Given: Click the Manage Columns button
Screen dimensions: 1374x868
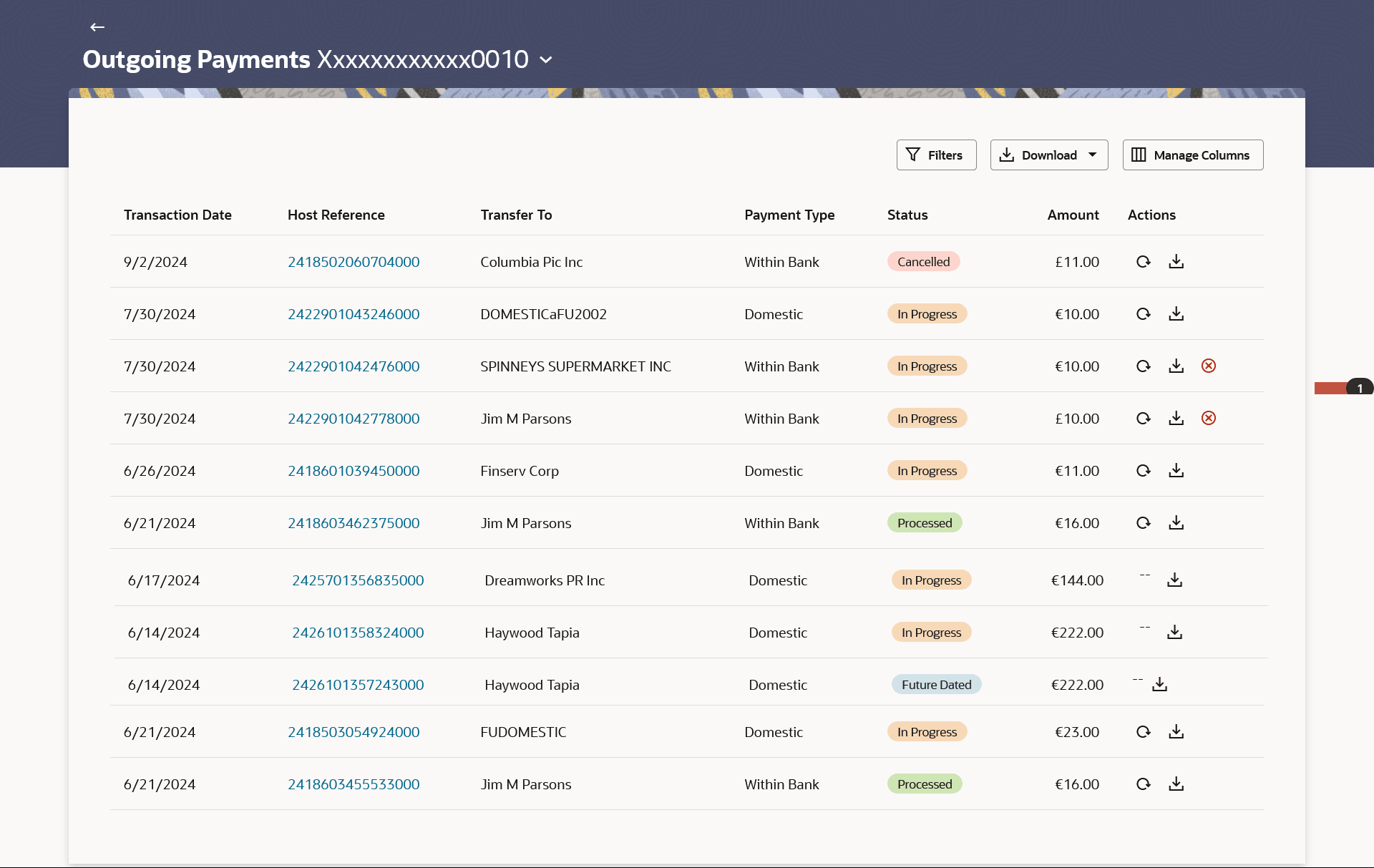Looking at the screenshot, I should 1192,155.
